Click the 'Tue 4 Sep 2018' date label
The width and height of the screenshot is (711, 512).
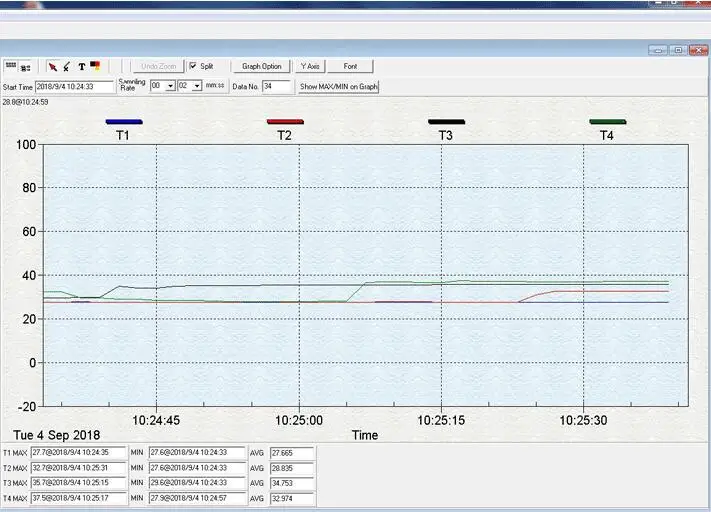tap(57, 435)
